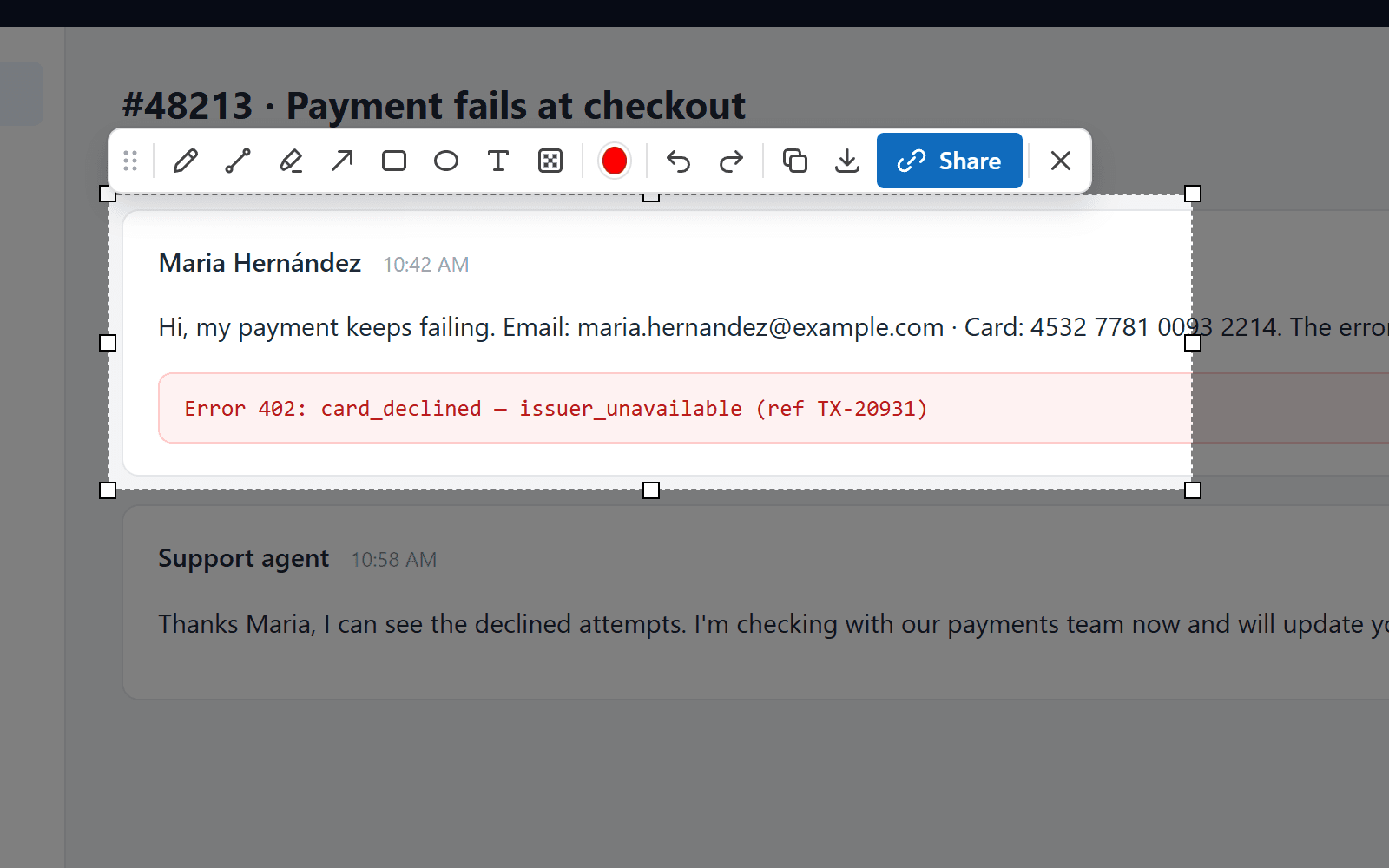Click the bottom-middle selection edge handle
Screen dimensions: 1389x868
click(x=651, y=490)
